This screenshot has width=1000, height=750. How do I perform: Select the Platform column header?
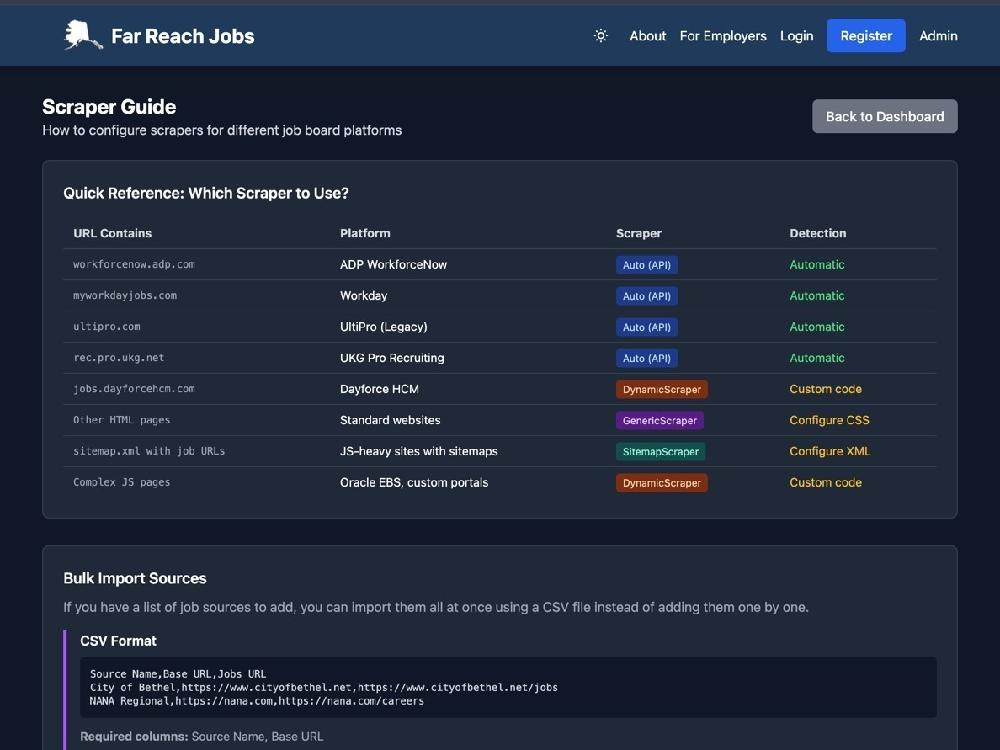(x=365, y=233)
